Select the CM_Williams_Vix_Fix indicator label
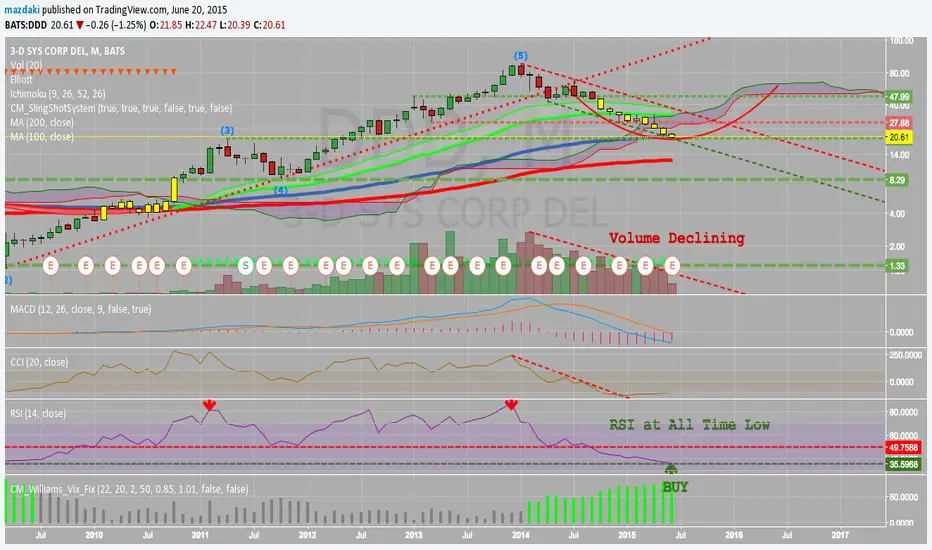 pos(129,489)
